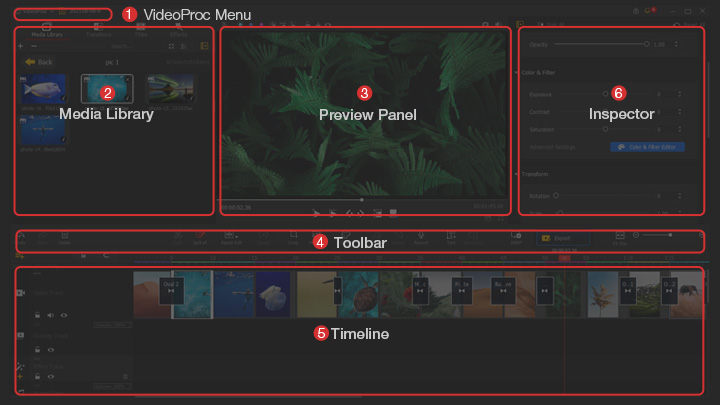Remove media with the minus icon
This screenshot has width=720, height=405.
click(34, 46)
